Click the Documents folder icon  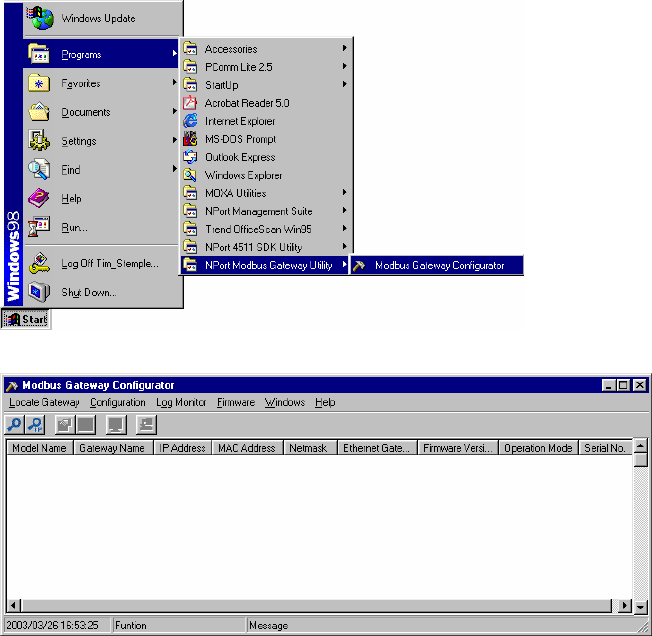click(39, 111)
